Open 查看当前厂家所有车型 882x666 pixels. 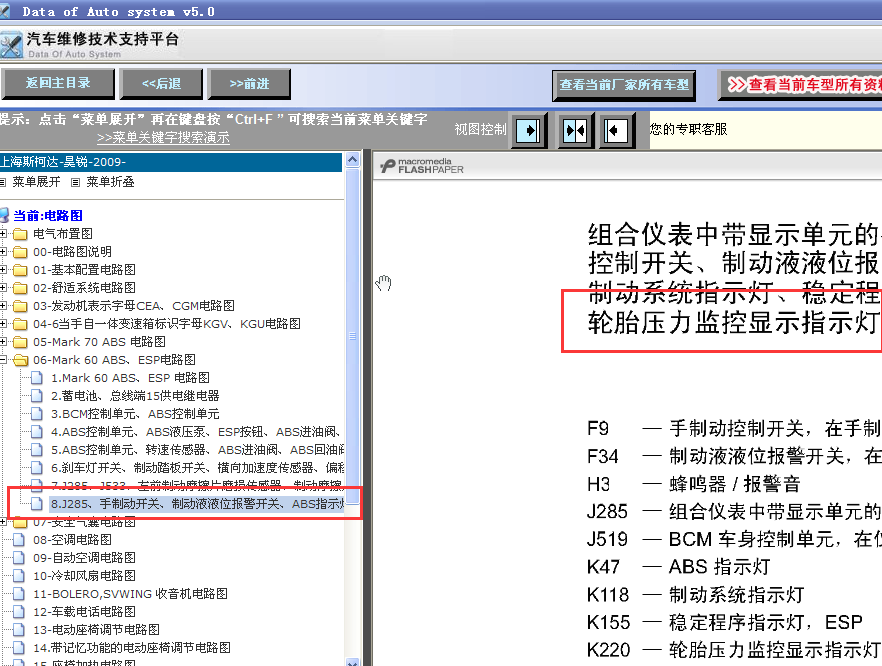[x=624, y=85]
